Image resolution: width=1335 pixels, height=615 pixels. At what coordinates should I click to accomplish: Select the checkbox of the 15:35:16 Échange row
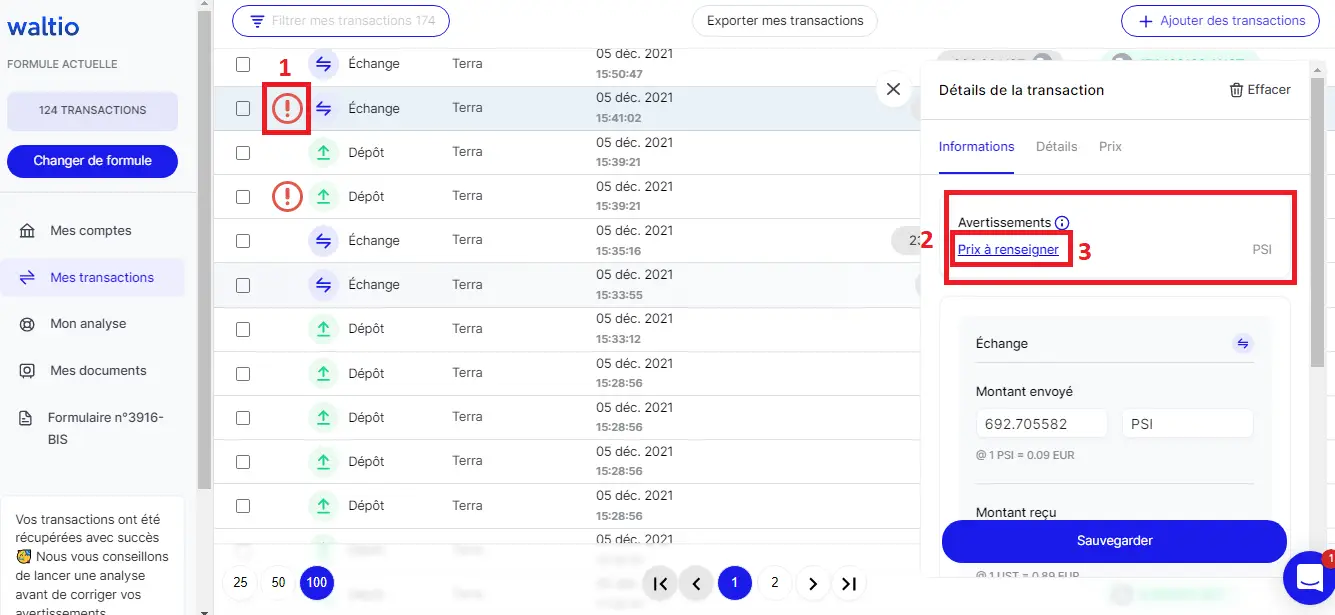(x=243, y=241)
